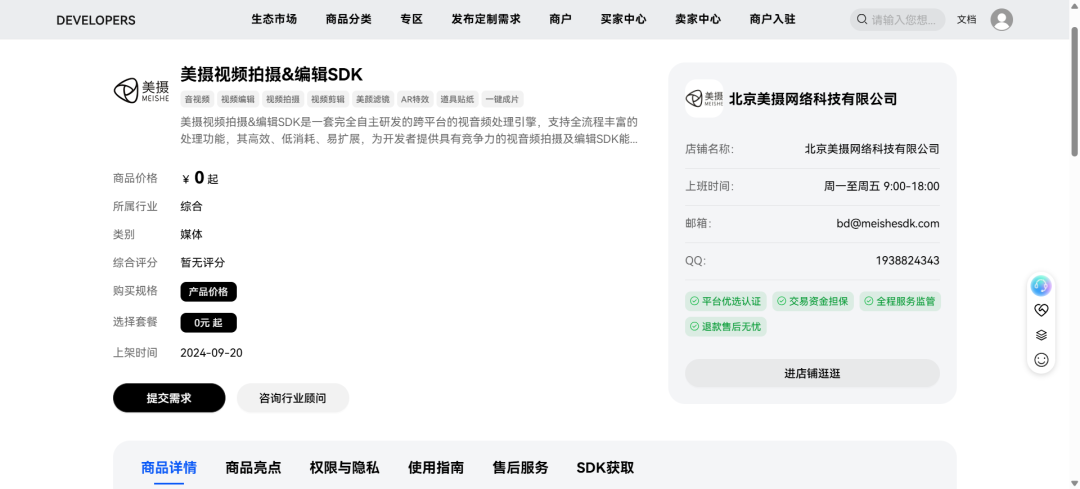This screenshot has width=1080, height=489.
Task: Click the work hours 周一至周五 9:00-18:00
Action: [x=882, y=186]
